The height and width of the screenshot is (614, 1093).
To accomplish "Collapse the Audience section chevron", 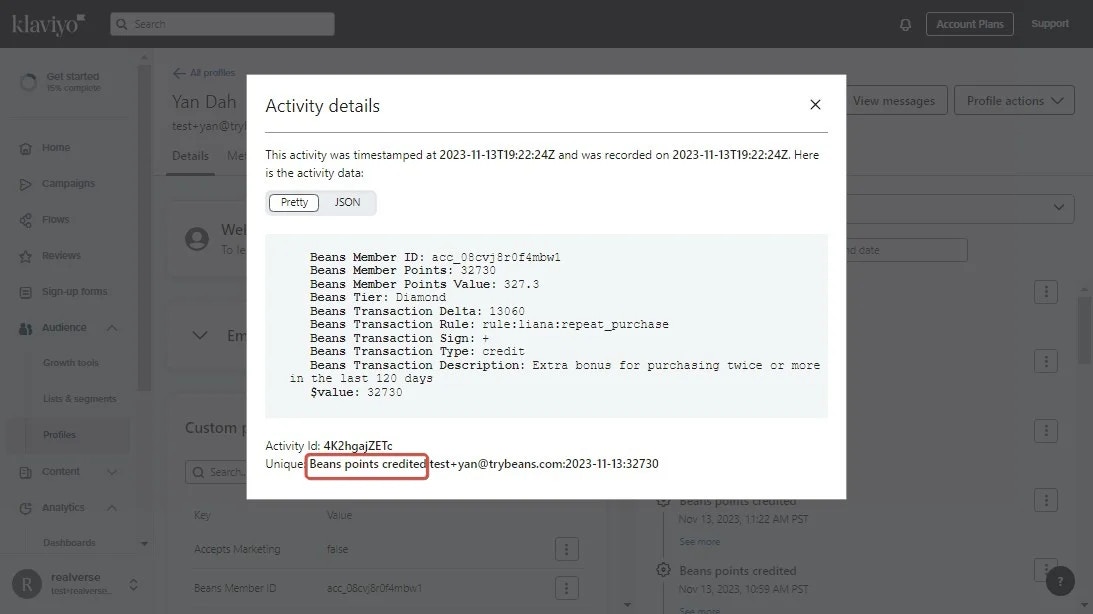I will (x=112, y=328).
